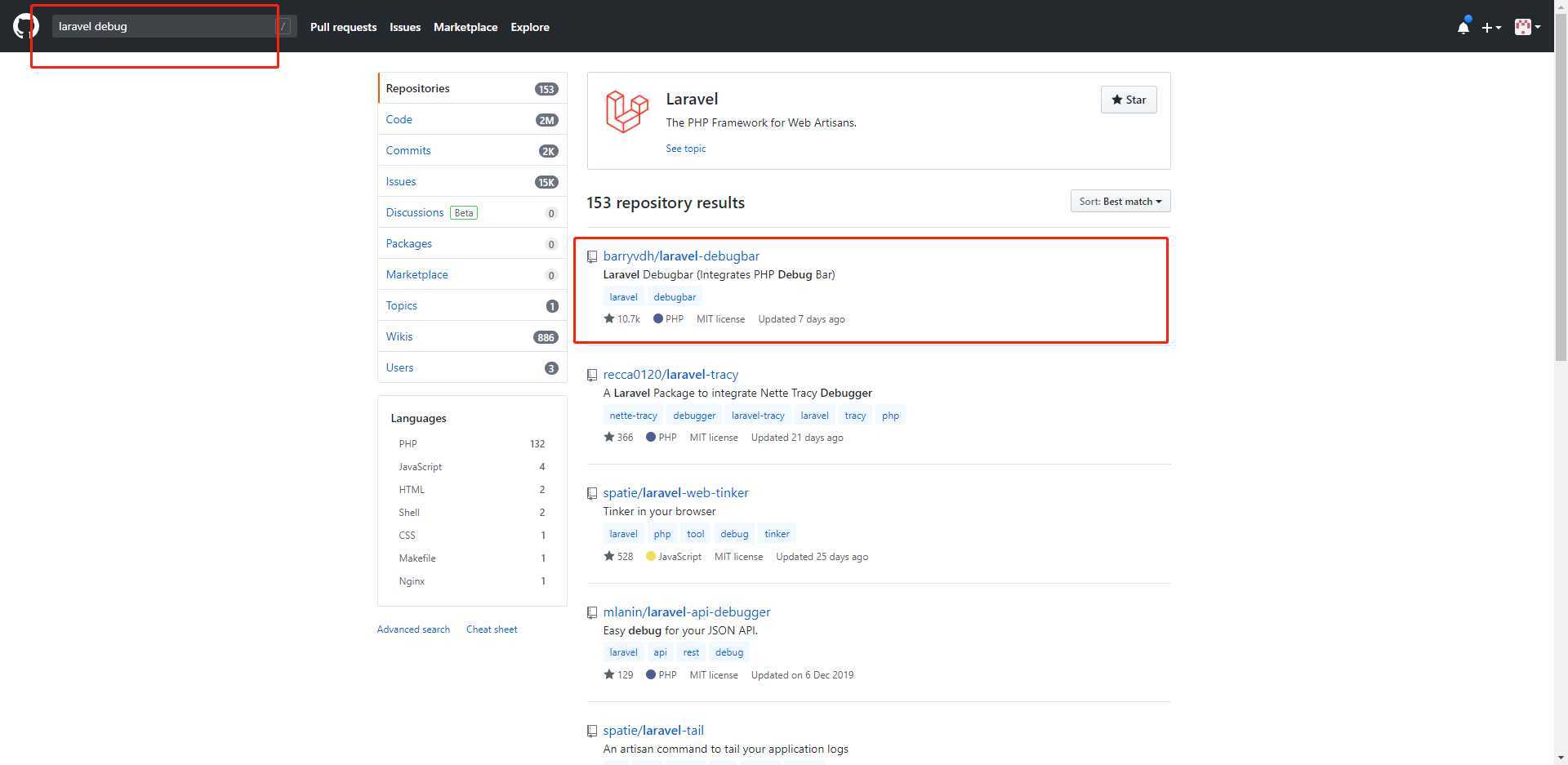Screen dimensions: 1568x765
Task: Open spatie/laravel-tail repository
Action: tap(653, 731)
